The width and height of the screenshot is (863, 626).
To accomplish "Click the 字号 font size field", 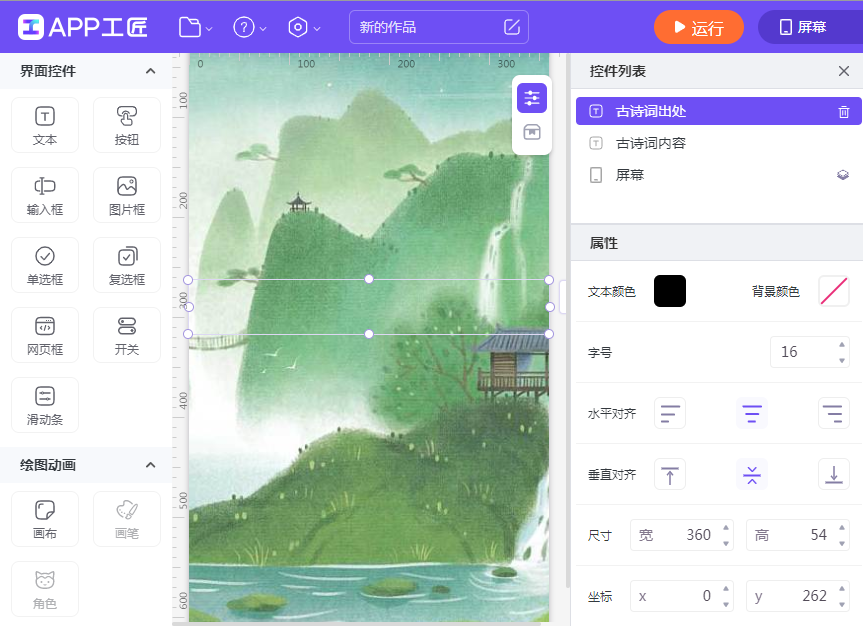I will click(x=809, y=352).
